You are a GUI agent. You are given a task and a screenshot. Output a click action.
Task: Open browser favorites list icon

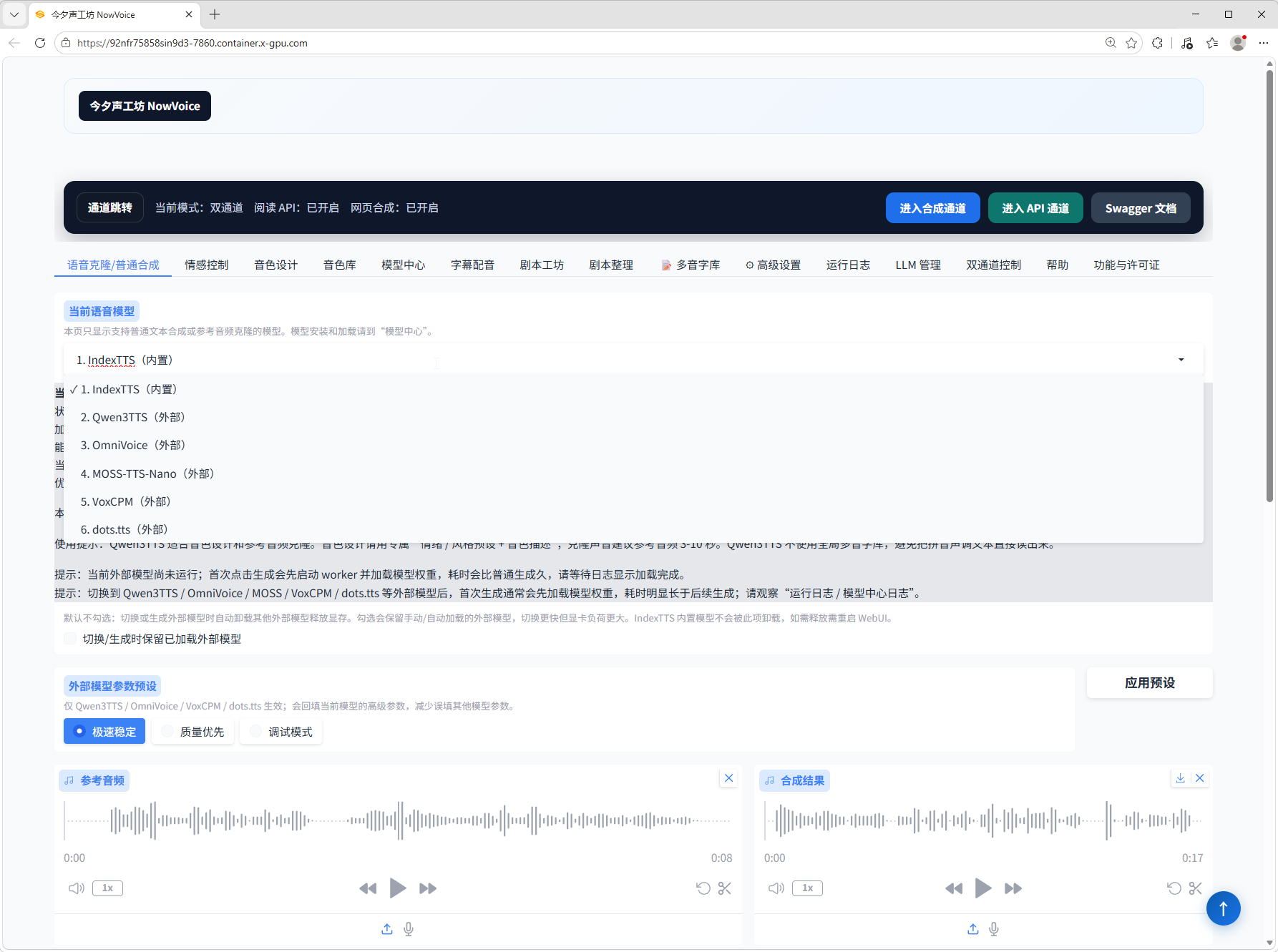1212,43
